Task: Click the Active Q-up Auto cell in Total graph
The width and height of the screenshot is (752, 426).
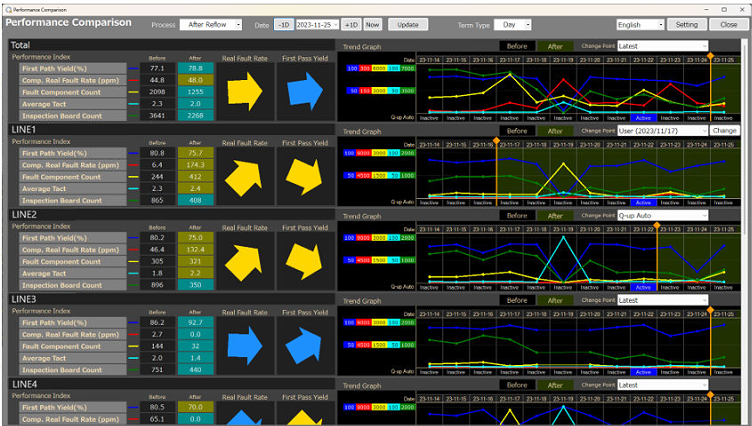Action: 643,118
